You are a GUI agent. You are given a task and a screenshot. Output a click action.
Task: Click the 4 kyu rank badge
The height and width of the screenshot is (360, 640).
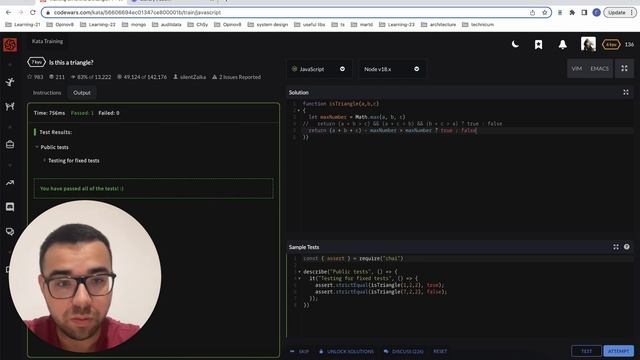611,44
